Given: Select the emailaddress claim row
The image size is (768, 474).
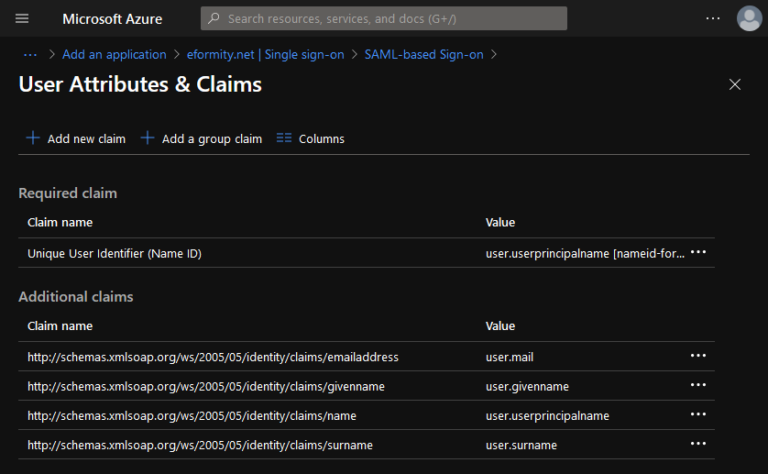Looking at the screenshot, I should point(213,357).
